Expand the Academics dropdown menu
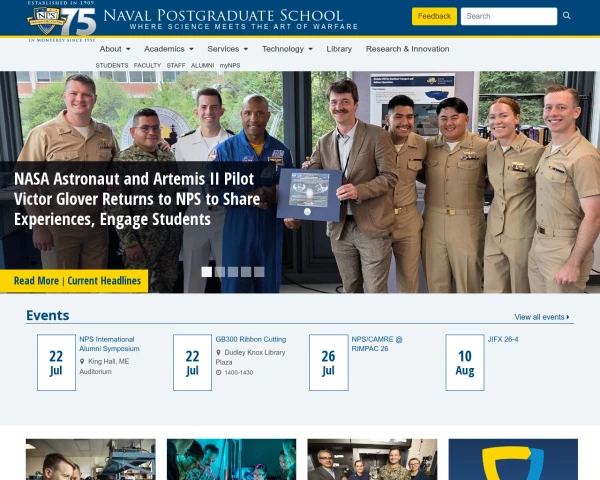Viewport: 600px width, 480px height. coord(169,49)
